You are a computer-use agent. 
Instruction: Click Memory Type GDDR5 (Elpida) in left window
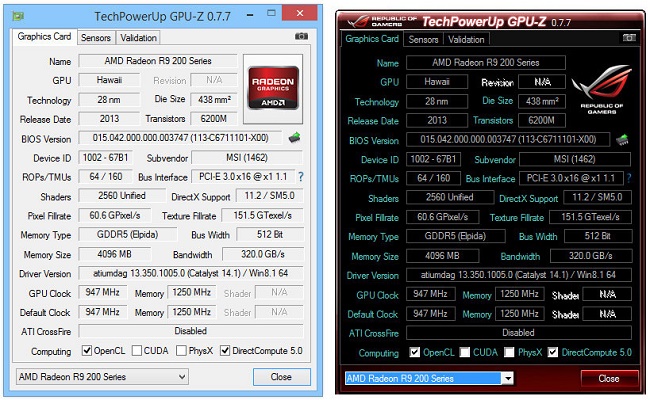tap(128, 234)
